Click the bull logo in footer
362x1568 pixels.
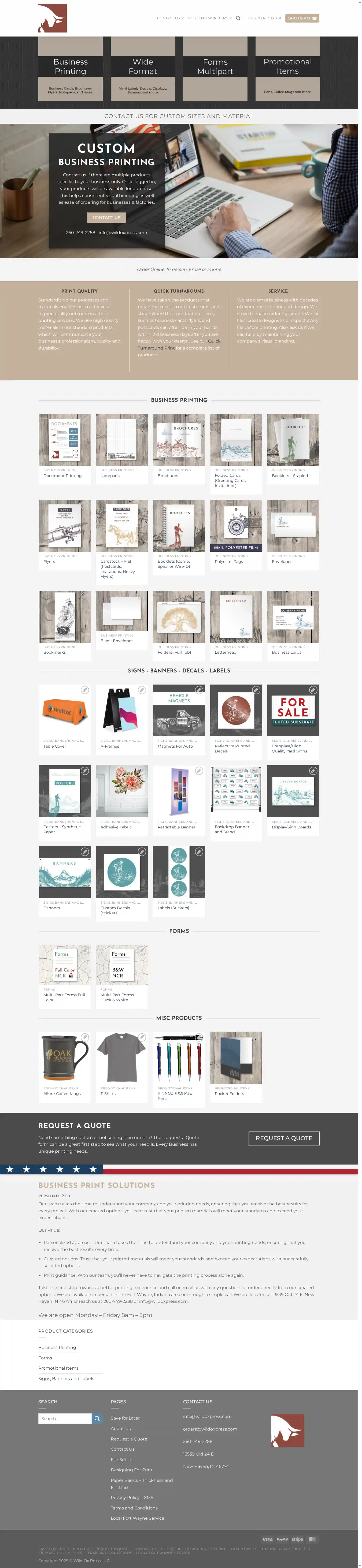(287, 1431)
